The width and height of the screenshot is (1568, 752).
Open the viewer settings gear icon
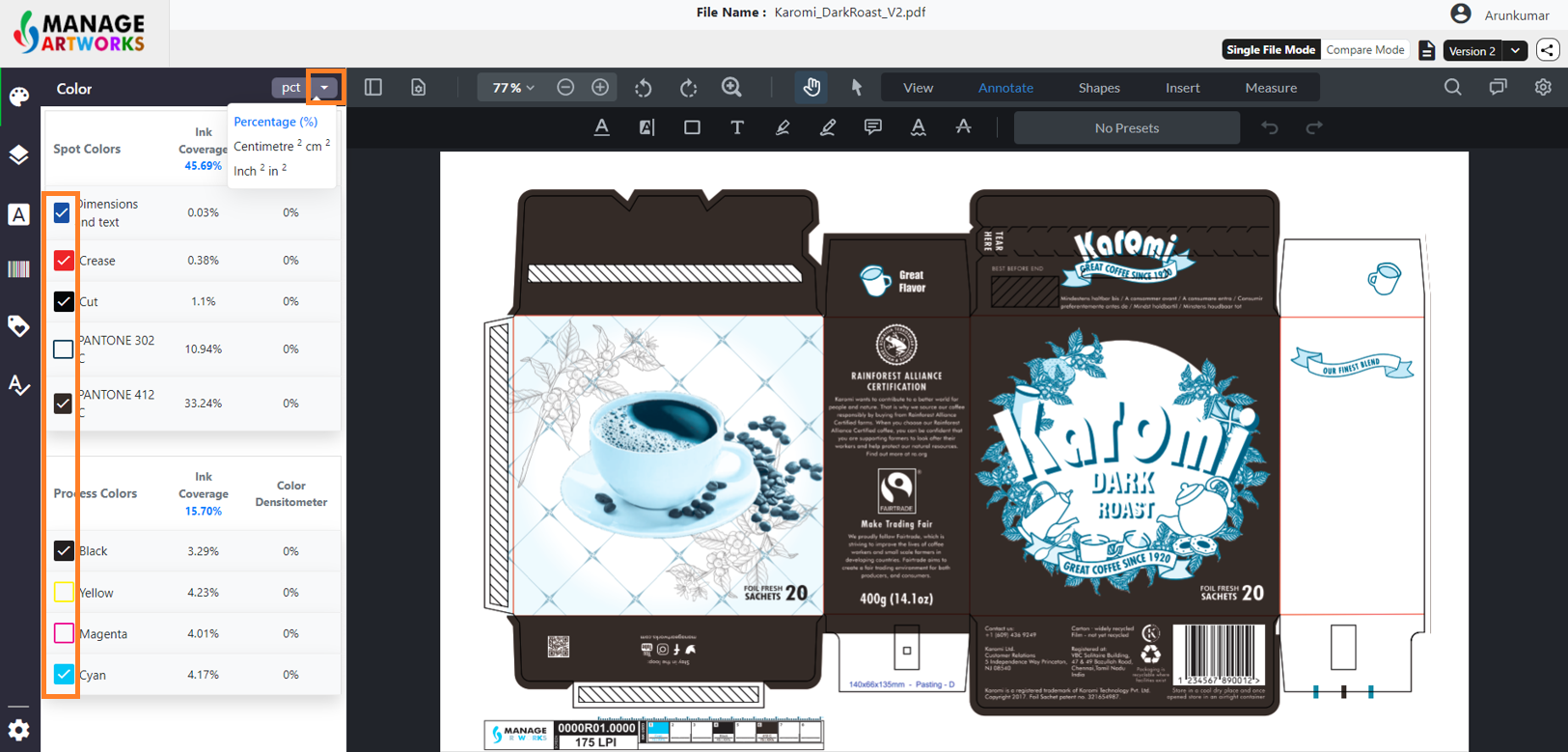click(1543, 88)
